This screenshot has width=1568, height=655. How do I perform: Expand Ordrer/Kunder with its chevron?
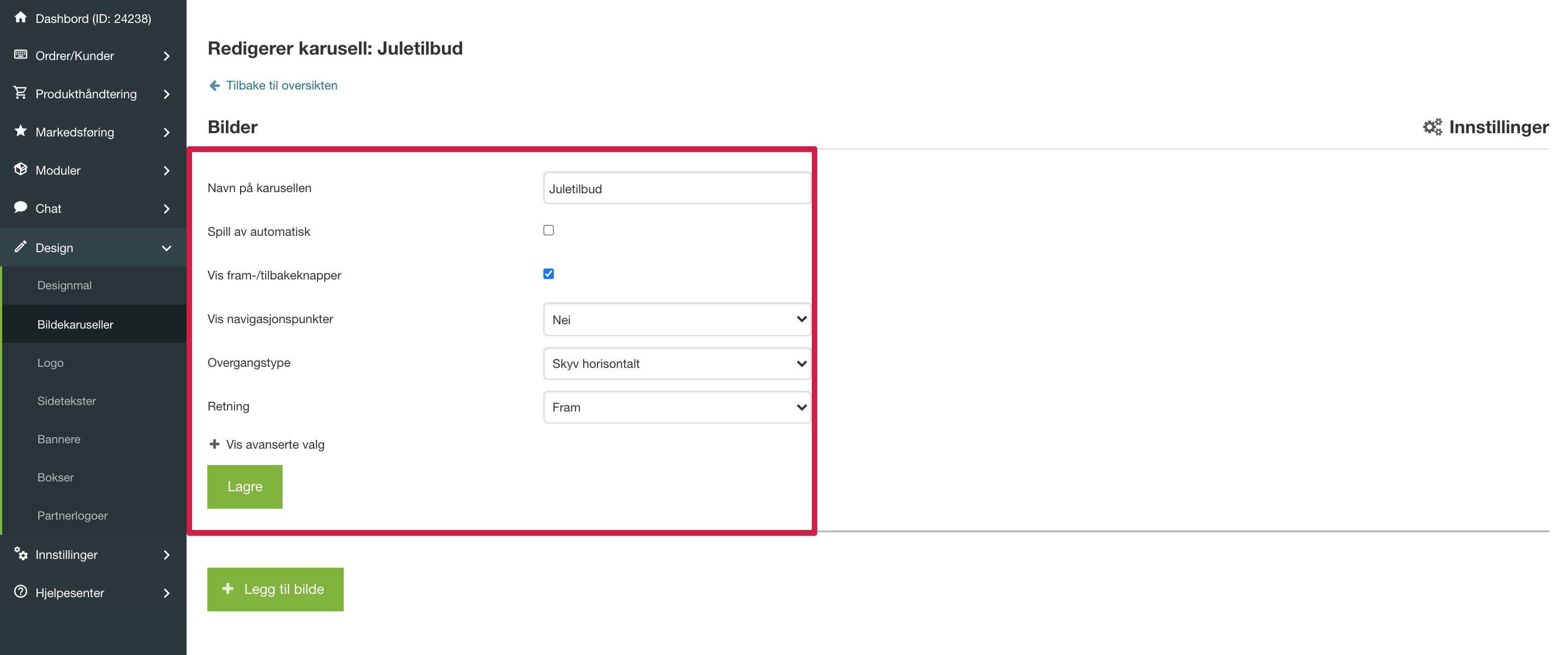167,56
